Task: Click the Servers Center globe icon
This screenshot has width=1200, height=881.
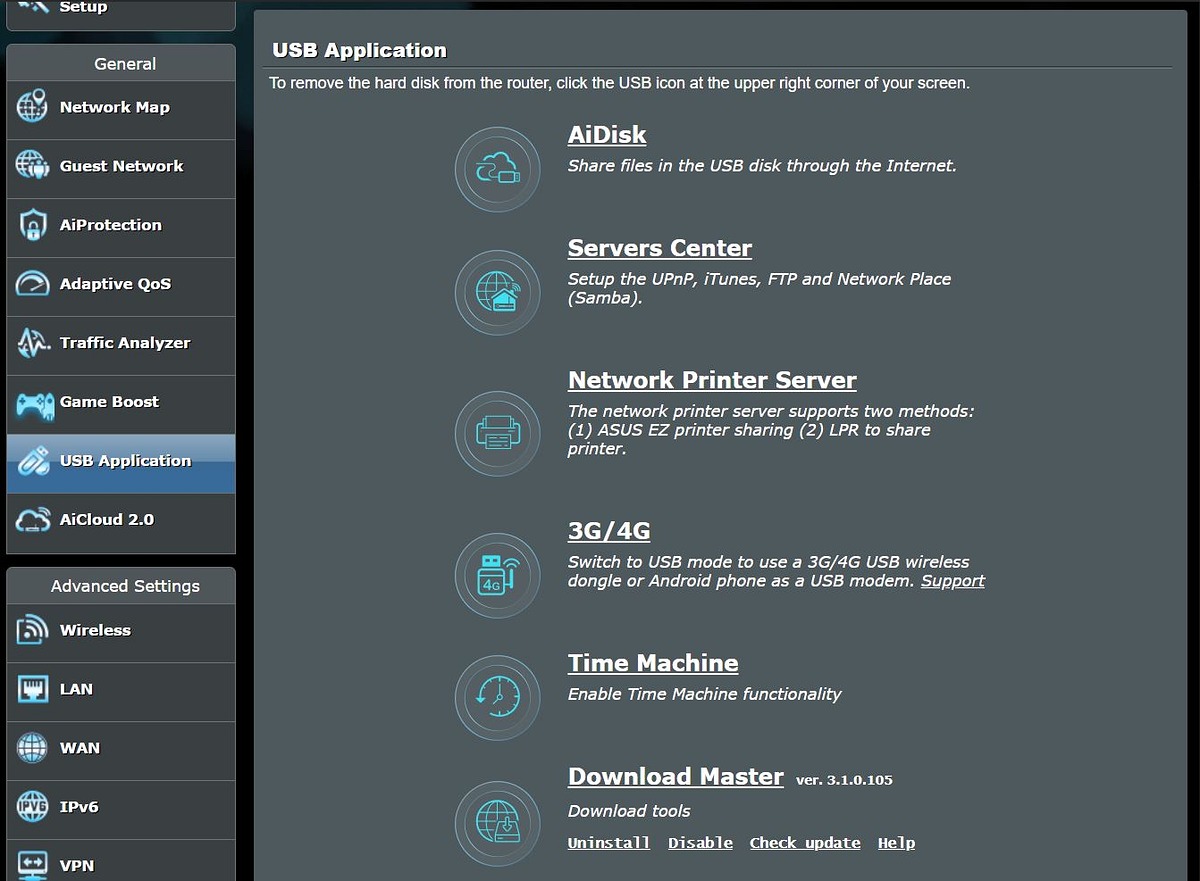Action: tap(497, 292)
